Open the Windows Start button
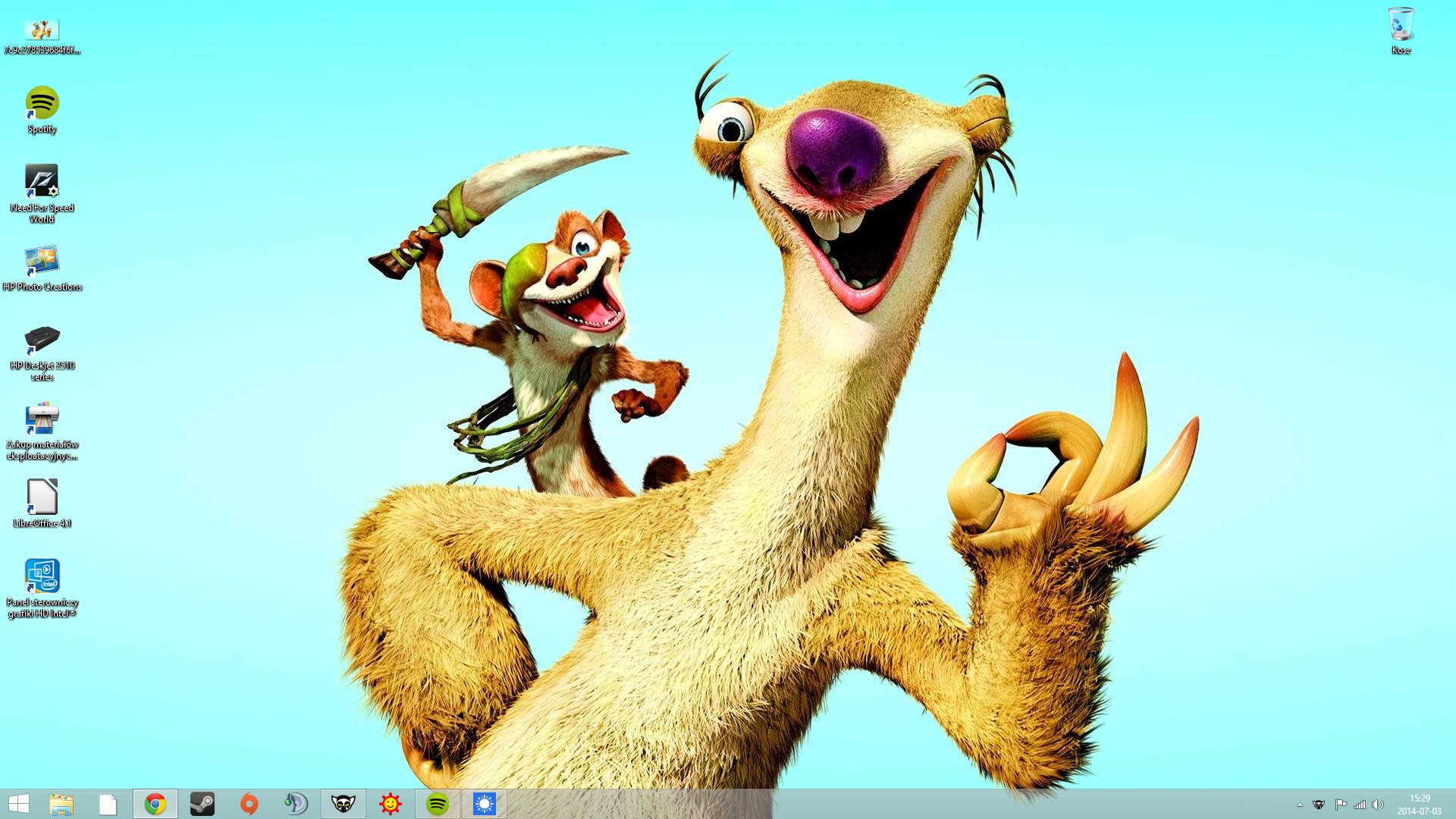Viewport: 1456px width, 819px height. (x=19, y=804)
